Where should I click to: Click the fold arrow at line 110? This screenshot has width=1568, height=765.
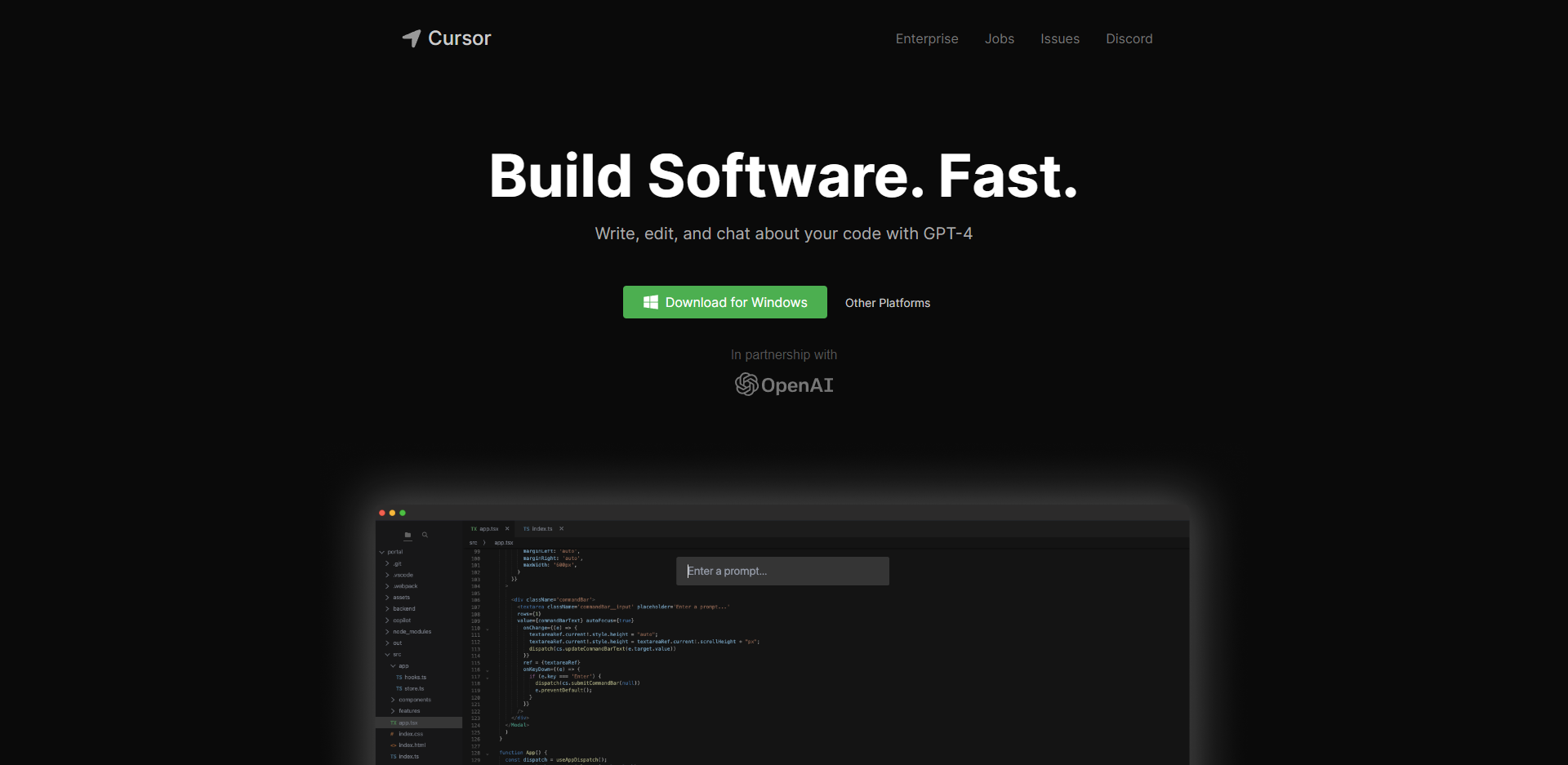(488, 629)
